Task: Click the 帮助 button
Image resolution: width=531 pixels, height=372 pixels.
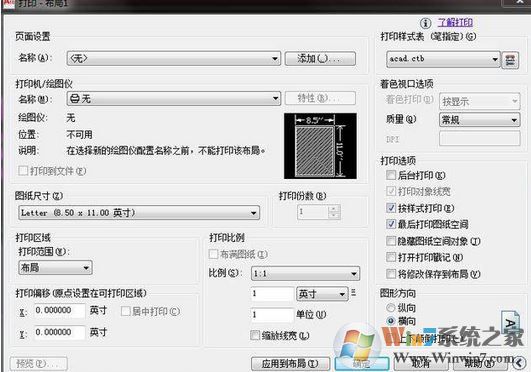Action: [x=479, y=364]
